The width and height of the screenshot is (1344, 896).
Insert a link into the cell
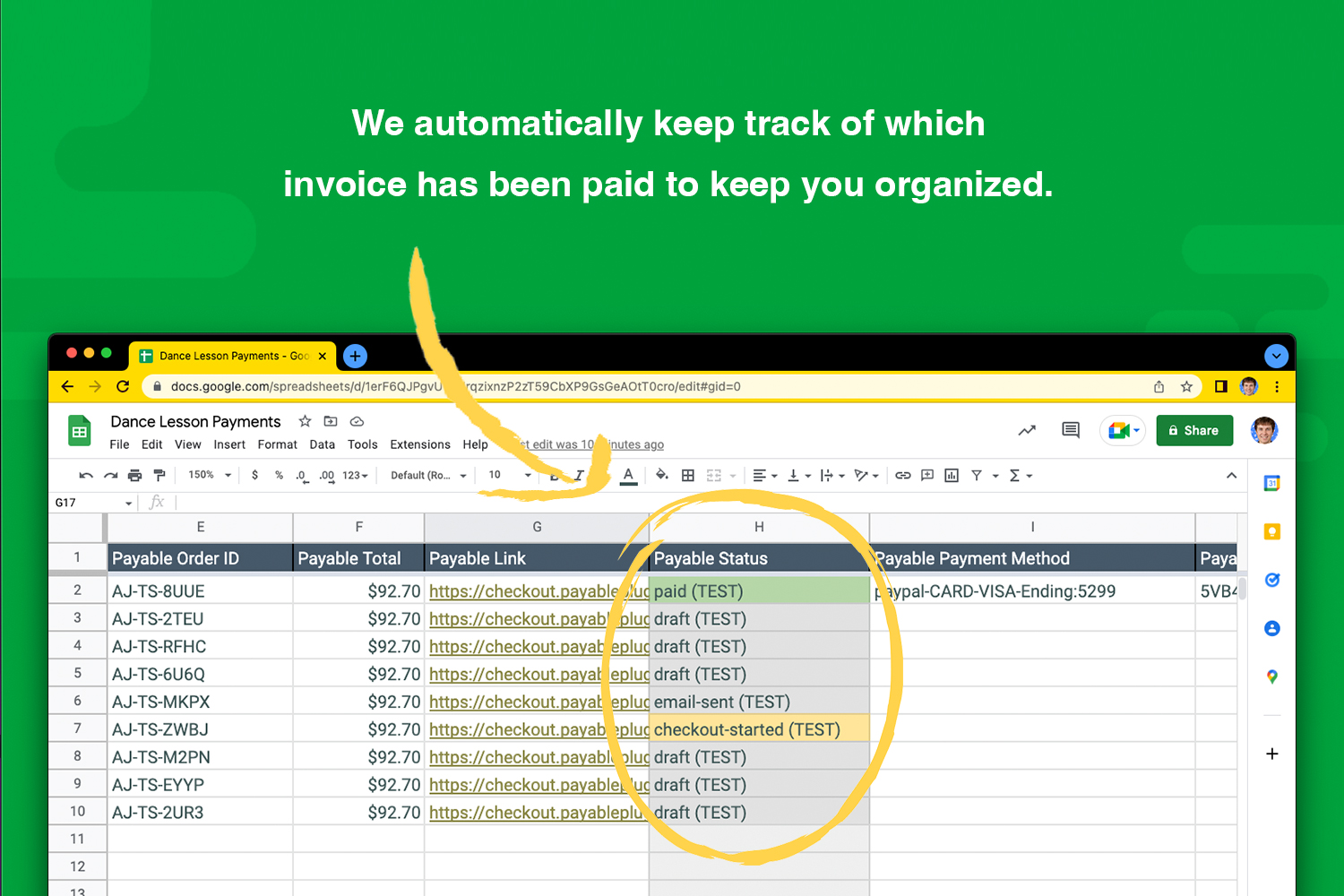pyautogui.click(x=903, y=475)
